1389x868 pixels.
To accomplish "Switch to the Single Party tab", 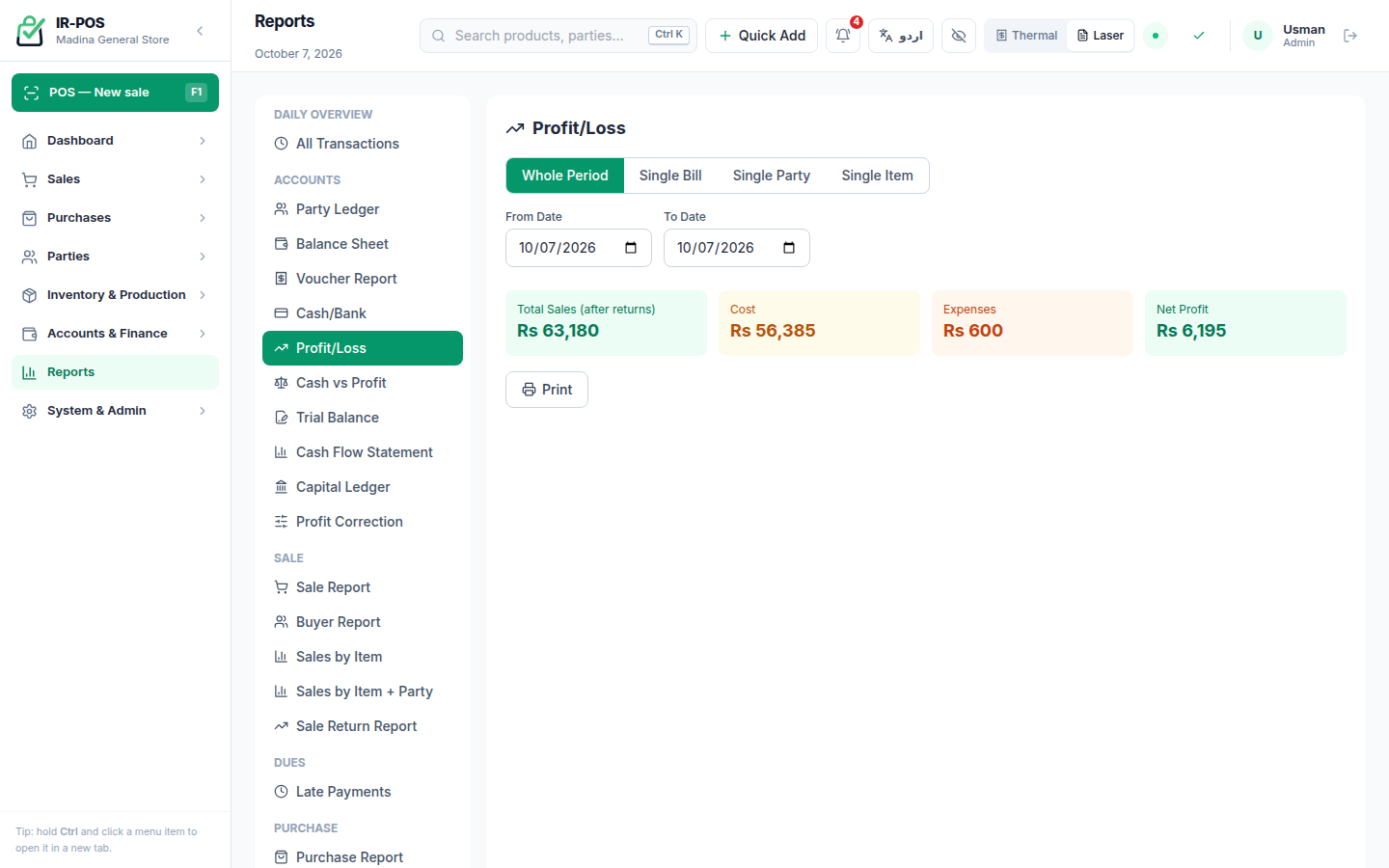I will (x=772, y=176).
